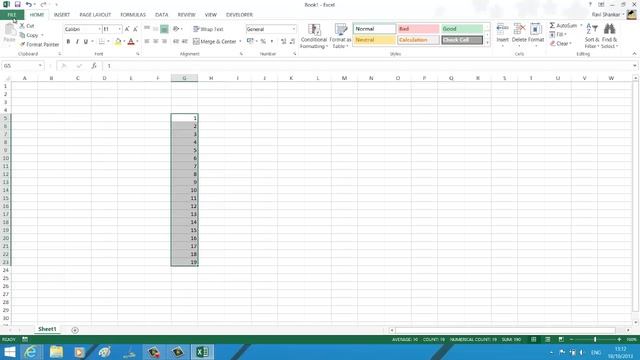The height and width of the screenshot is (360, 640).
Task: Click the zoom slider handle
Action: coord(595,340)
